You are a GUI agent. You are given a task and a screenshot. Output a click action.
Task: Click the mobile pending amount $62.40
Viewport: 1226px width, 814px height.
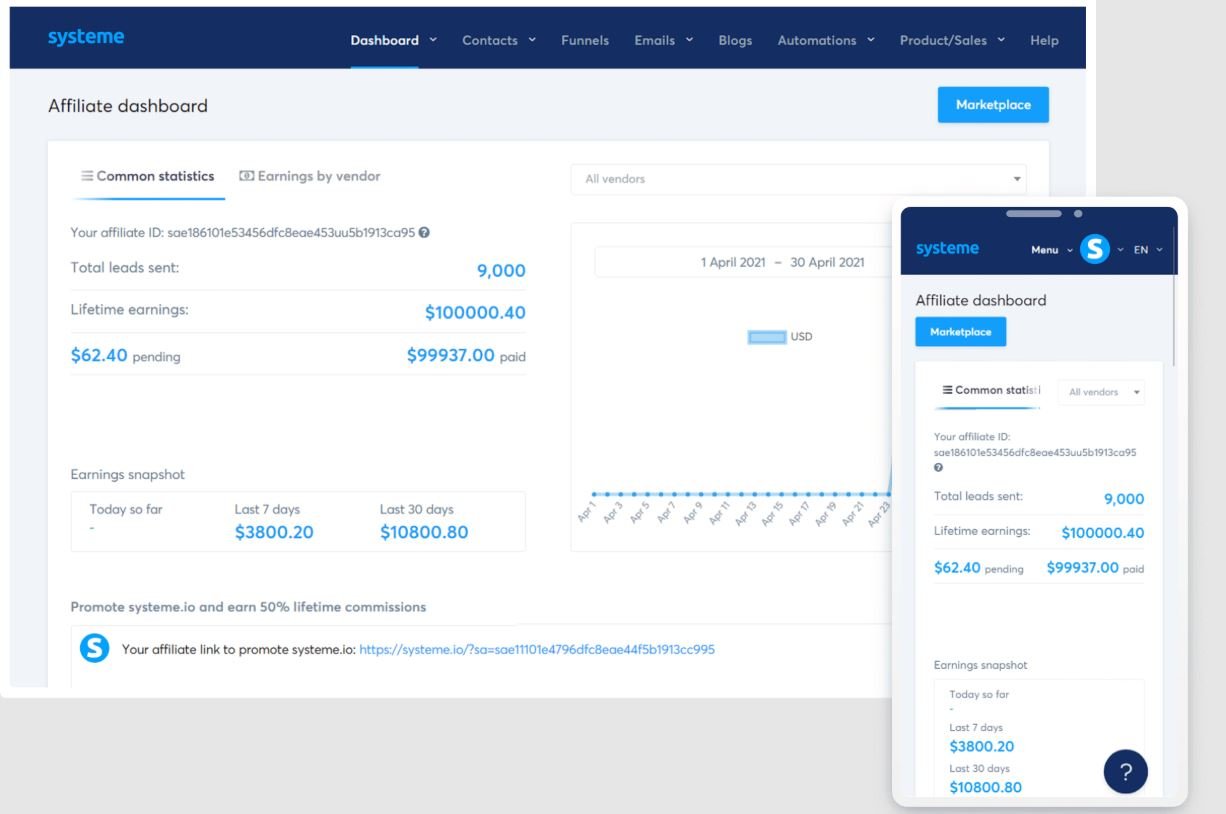957,567
